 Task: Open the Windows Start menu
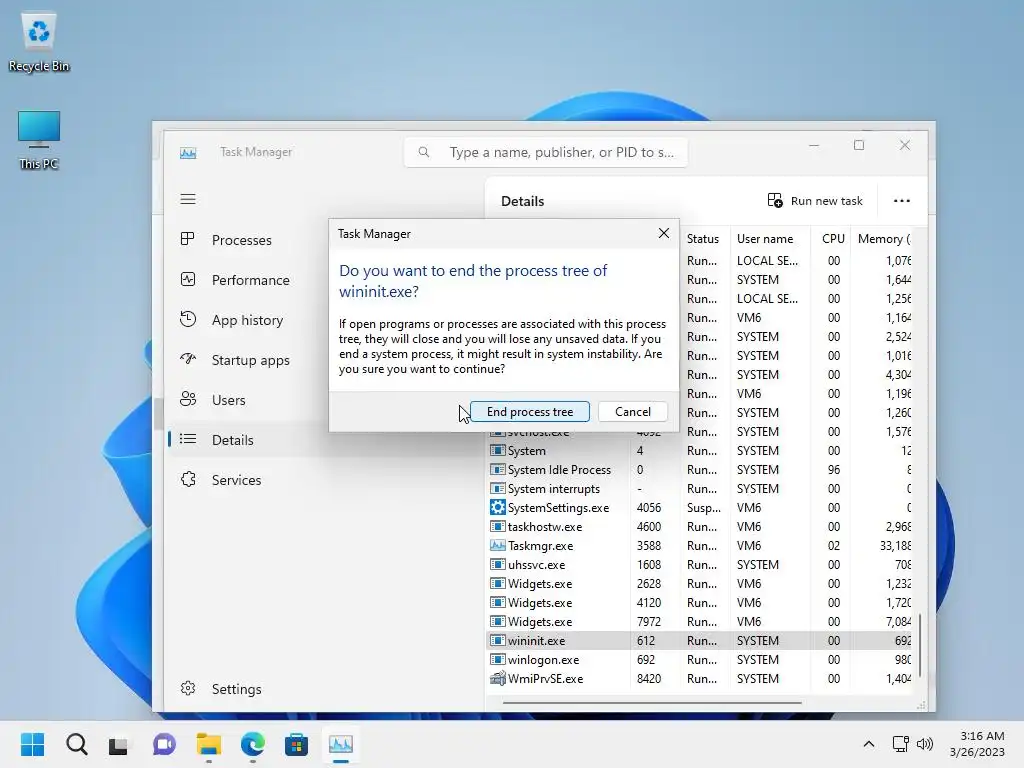point(33,744)
